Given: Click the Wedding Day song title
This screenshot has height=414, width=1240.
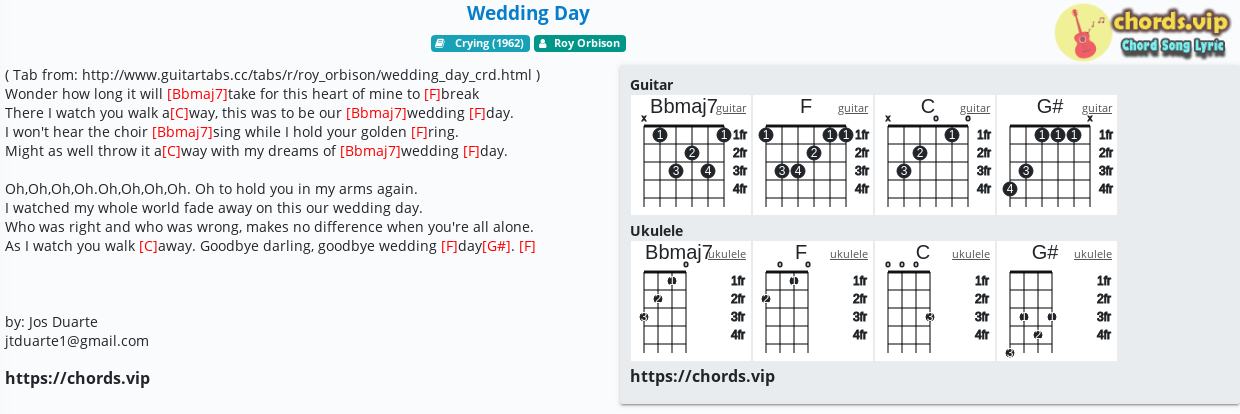Looking at the screenshot, I should tap(528, 13).
